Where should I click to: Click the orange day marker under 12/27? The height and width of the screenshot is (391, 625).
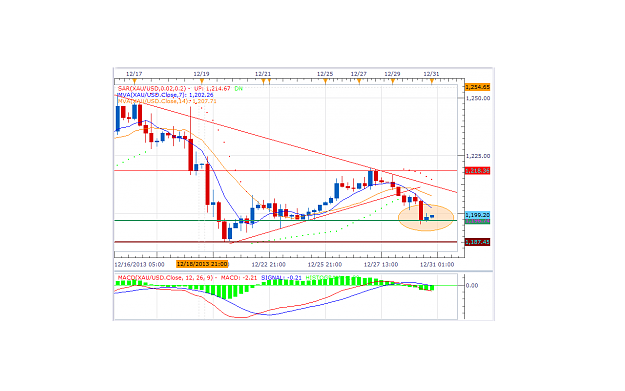click(359, 81)
